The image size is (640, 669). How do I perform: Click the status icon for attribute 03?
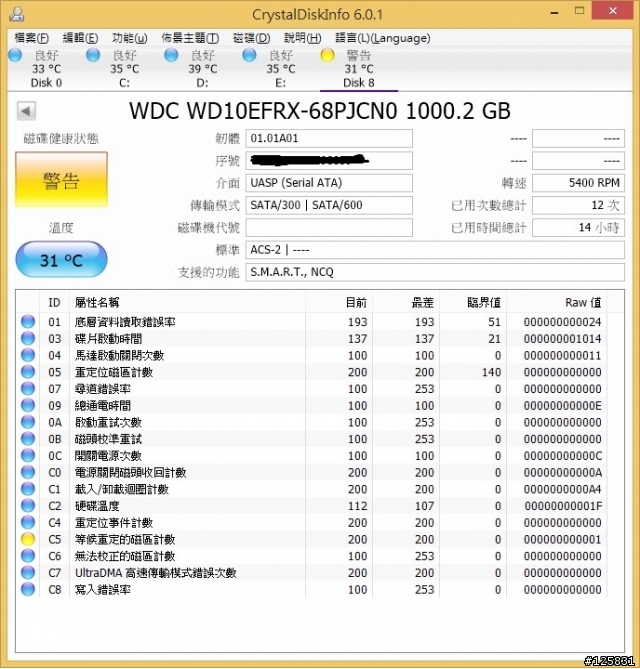tap(28, 338)
